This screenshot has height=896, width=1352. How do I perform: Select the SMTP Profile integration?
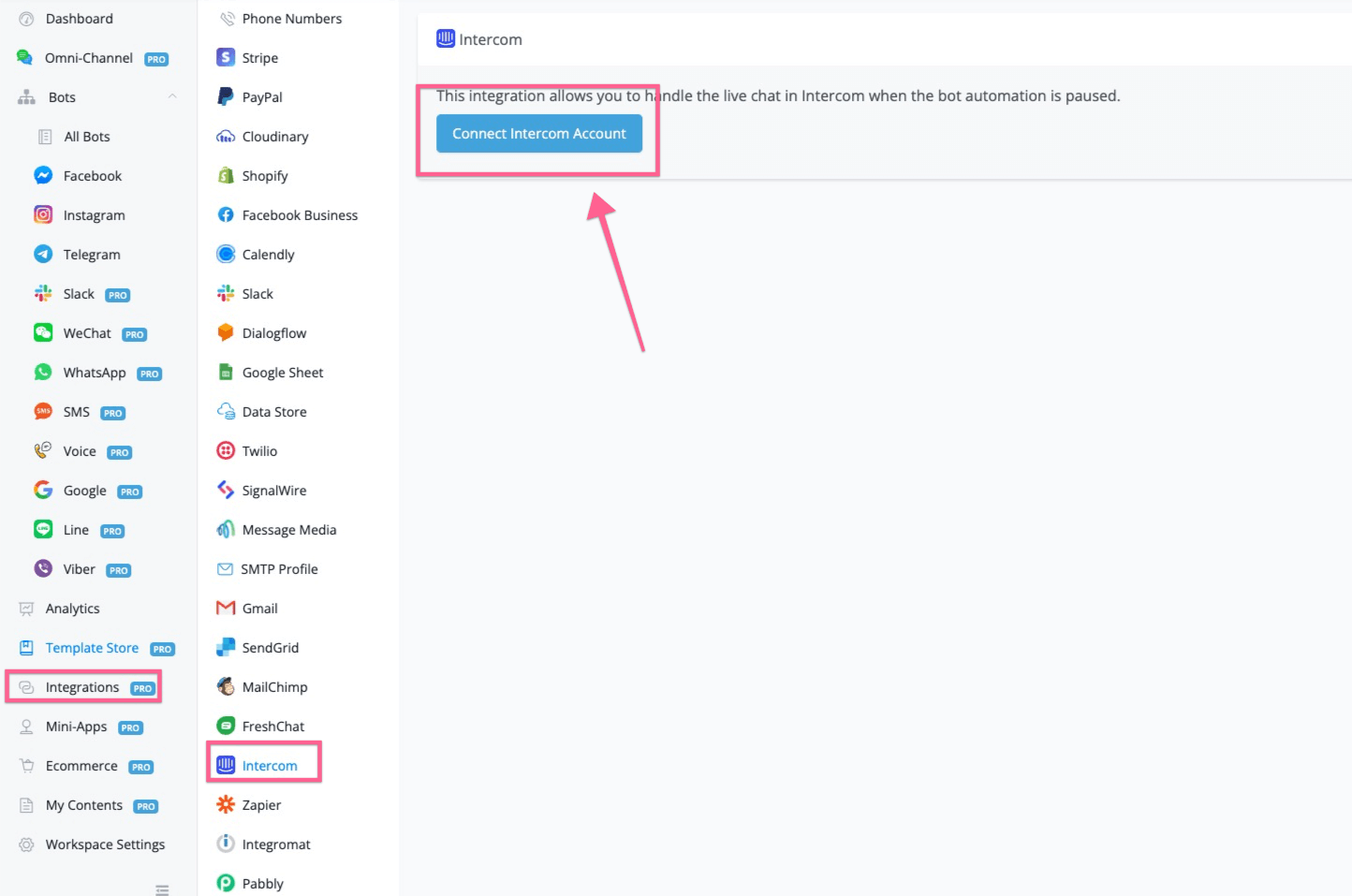(279, 569)
